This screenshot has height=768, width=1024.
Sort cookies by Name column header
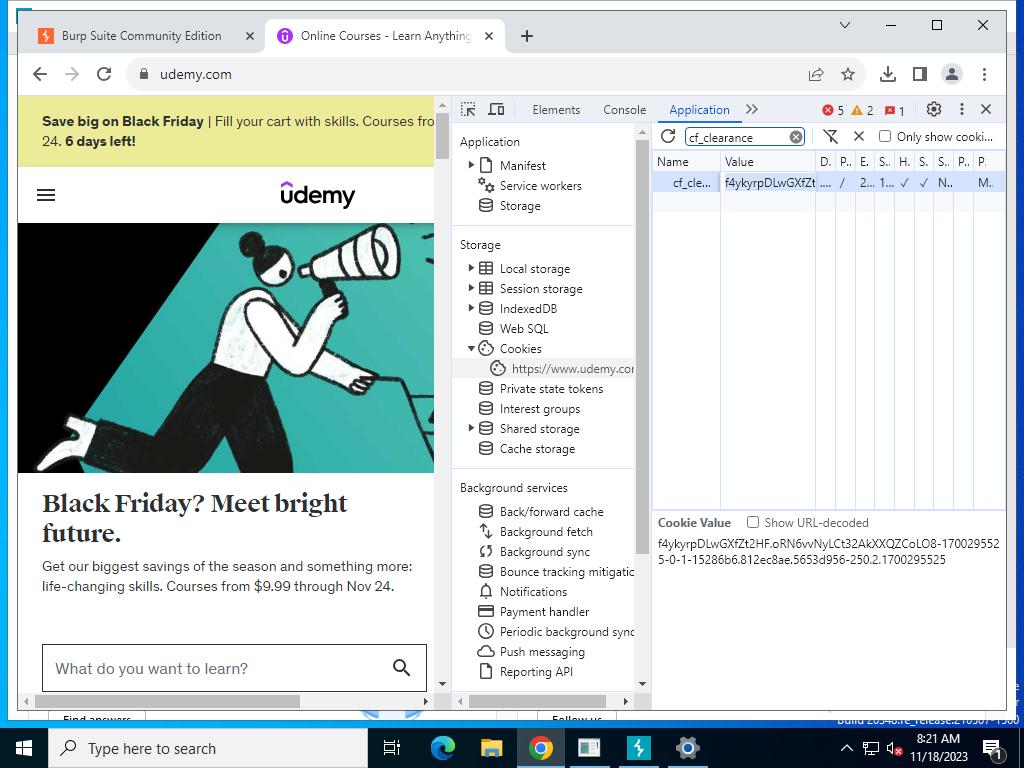[686, 161]
